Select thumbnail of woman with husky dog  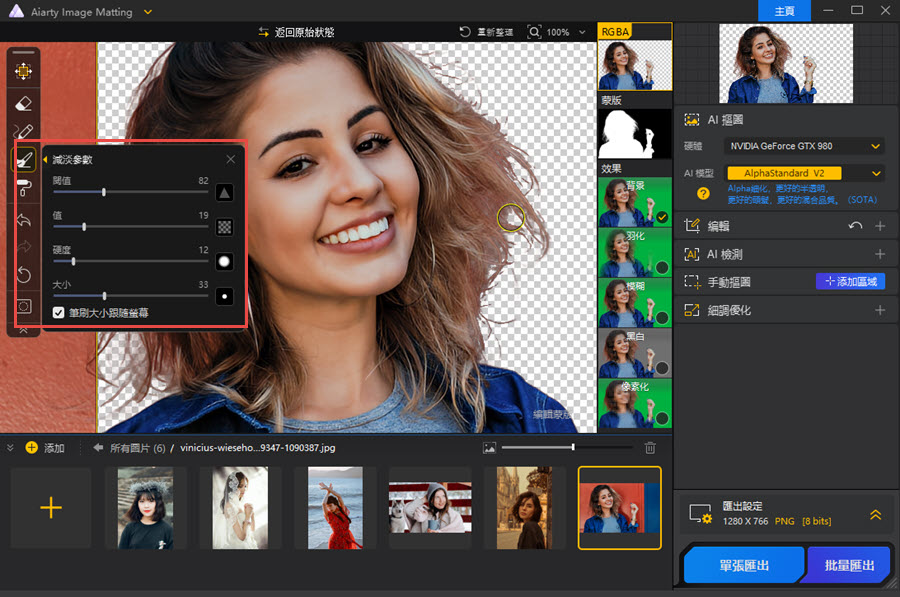(x=430, y=507)
